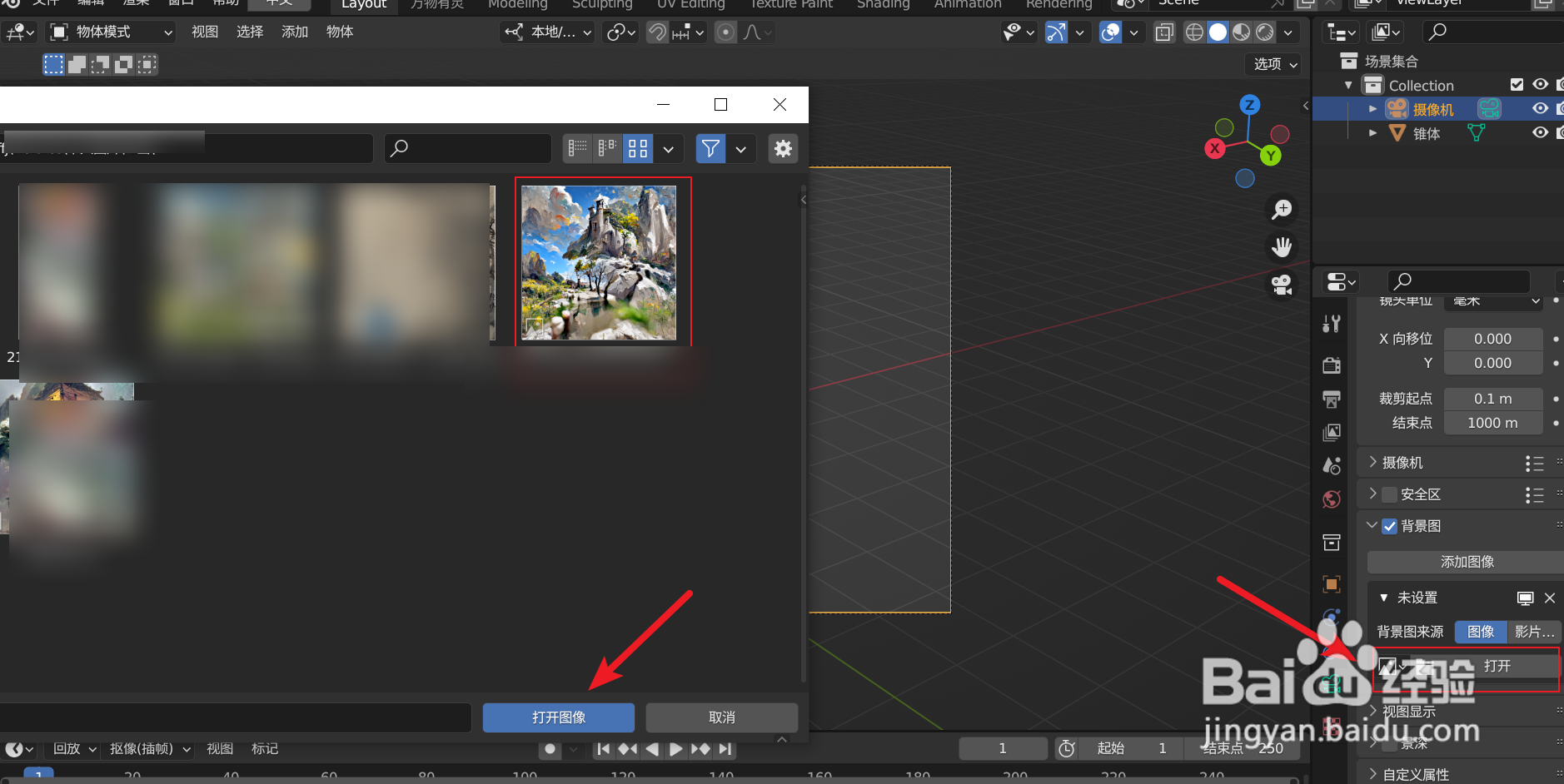Toggle snapping magnet in the header
Viewport: 1564px width, 784px height.
[658, 32]
